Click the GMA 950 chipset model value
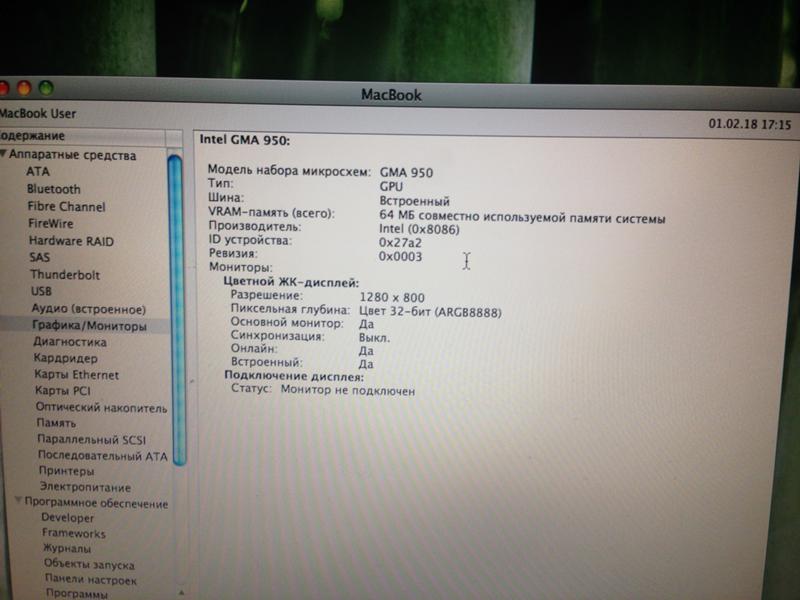Screen dimensions: 800x600 click(406, 172)
